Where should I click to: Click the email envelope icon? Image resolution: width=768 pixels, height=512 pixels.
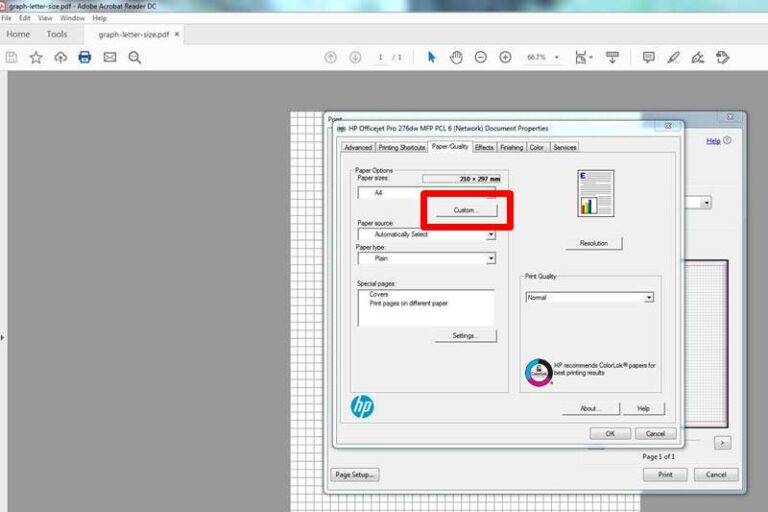[x=110, y=58]
